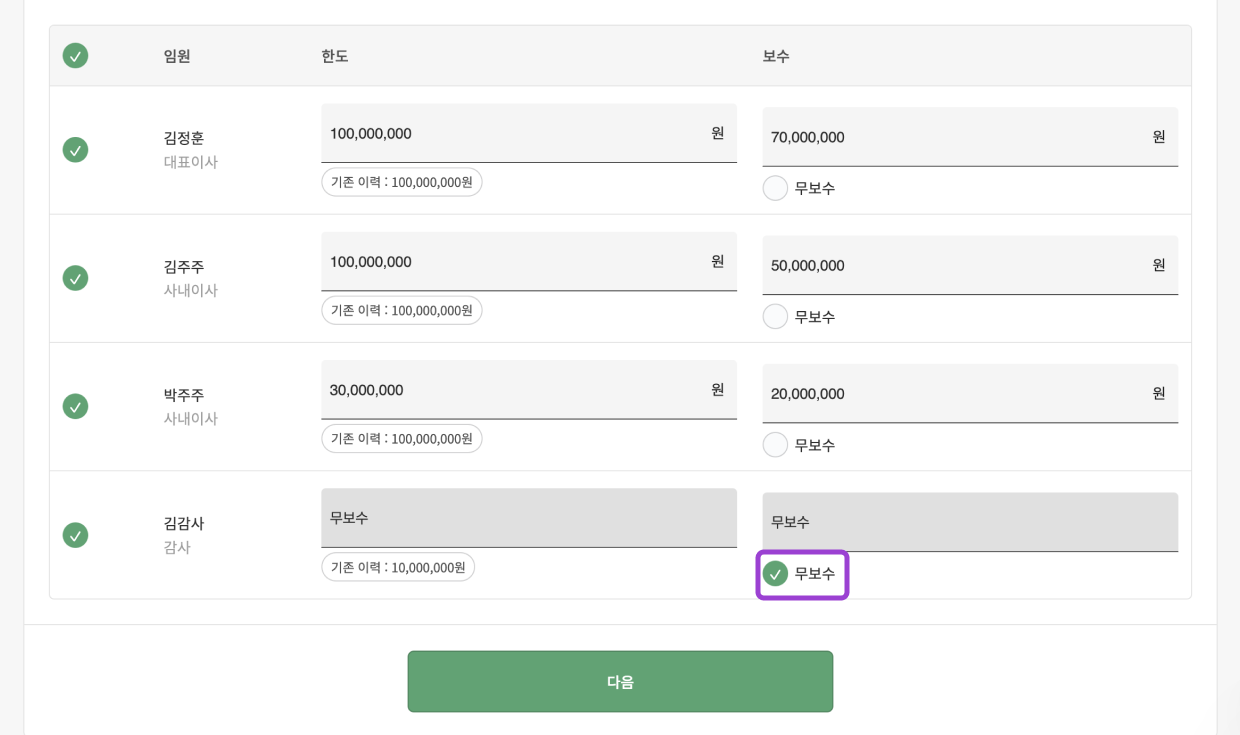Select the green check icon next to 박주주
The width and height of the screenshot is (1240, 735).
coord(75,406)
